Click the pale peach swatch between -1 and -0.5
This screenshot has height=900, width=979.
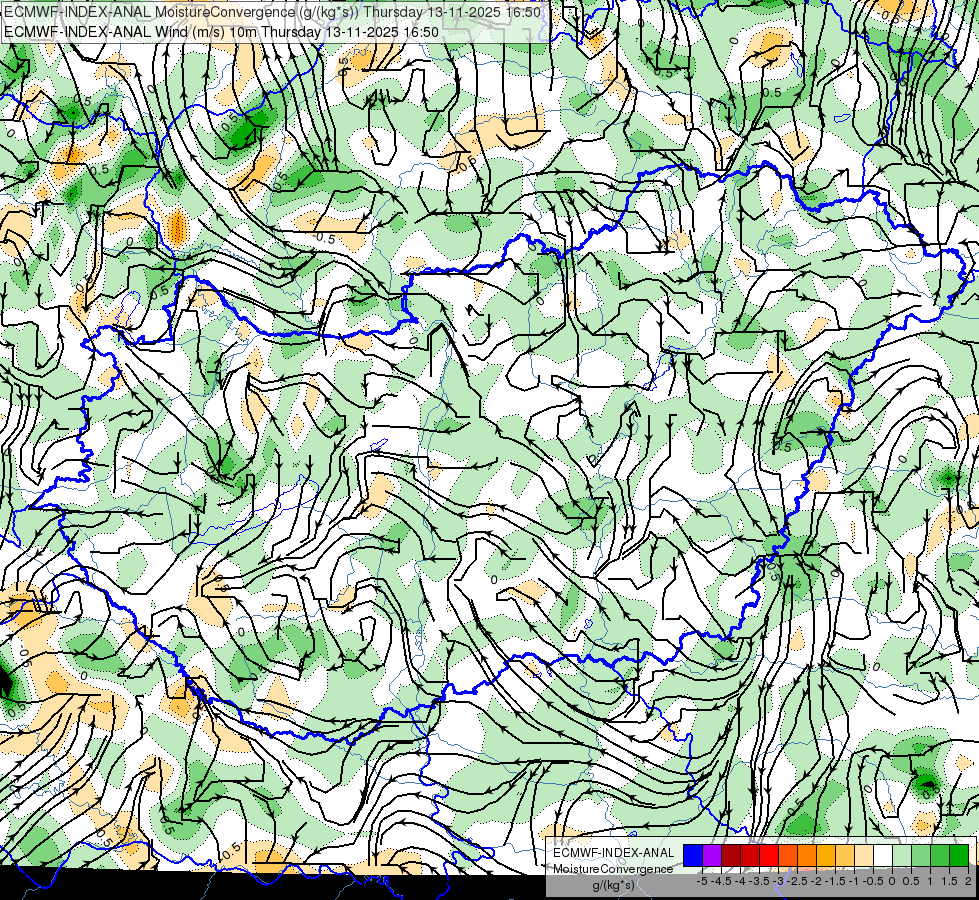coord(864,855)
